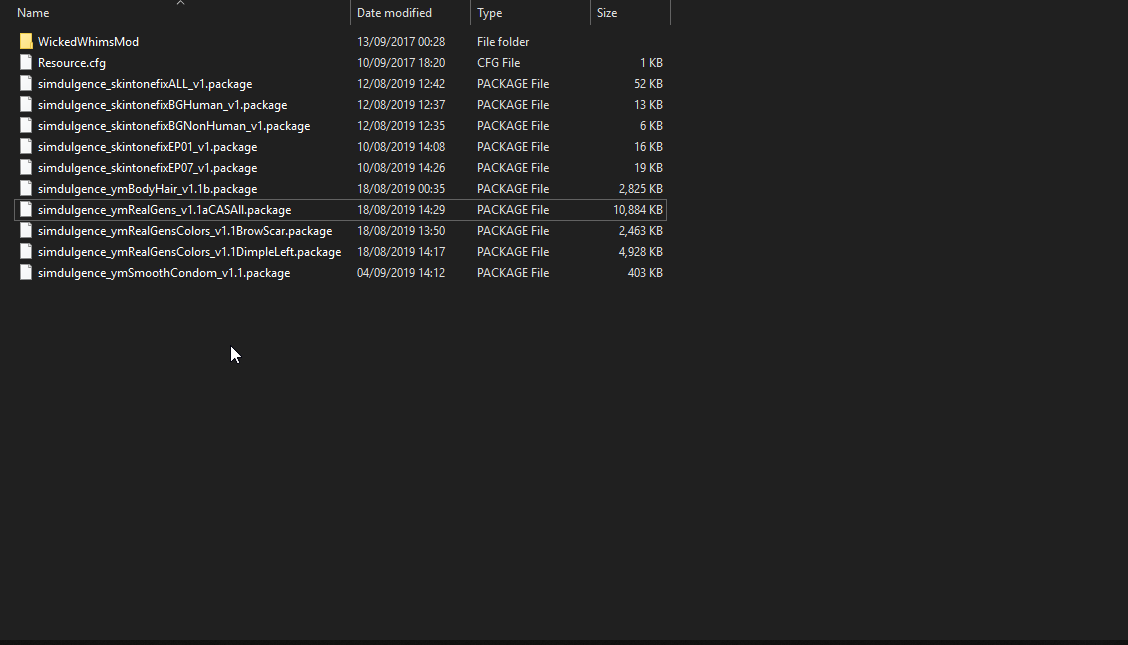Select simdulgence_skintonefixBGHuman_v1.package file name
This screenshot has width=1128, height=645.
(x=163, y=104)
